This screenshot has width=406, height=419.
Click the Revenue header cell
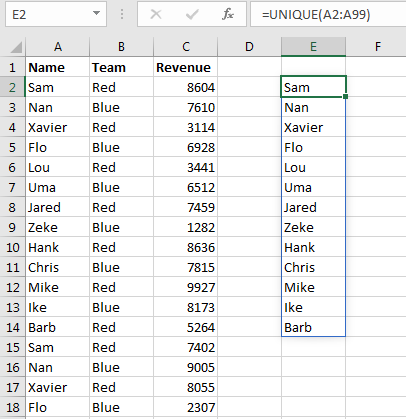tap(185, 68)
